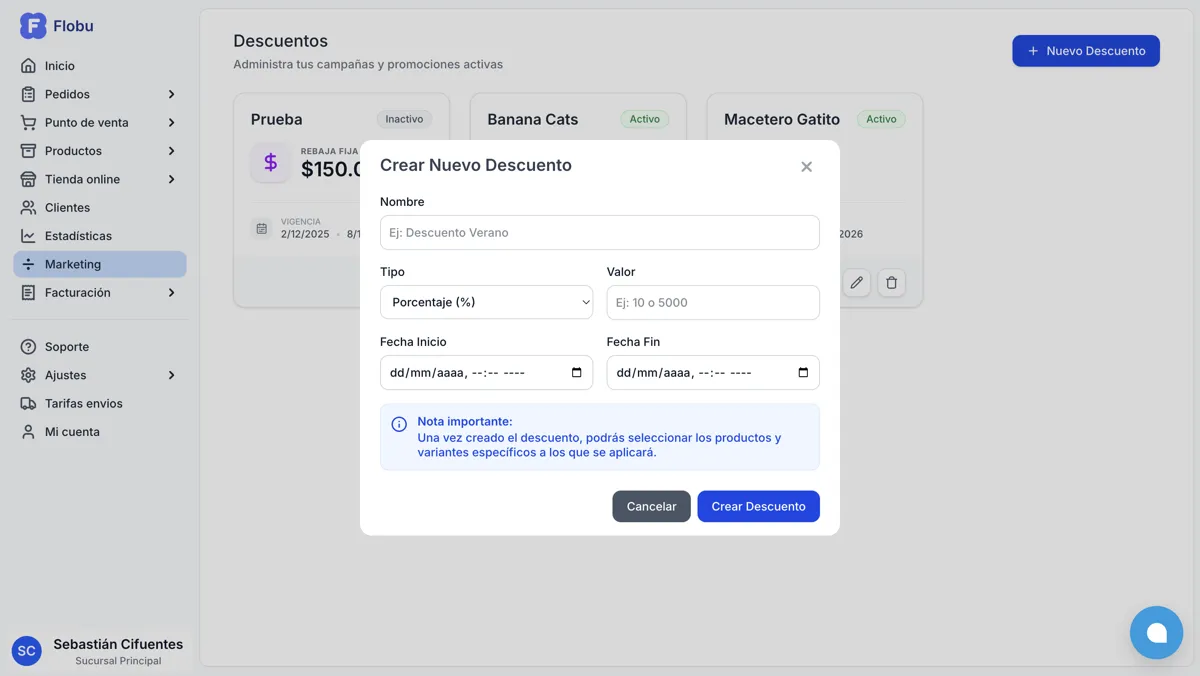Click the pencil edit icon on Macetero Gatito
Viewport: 1200px width, 676px height.
click(856, 283)
